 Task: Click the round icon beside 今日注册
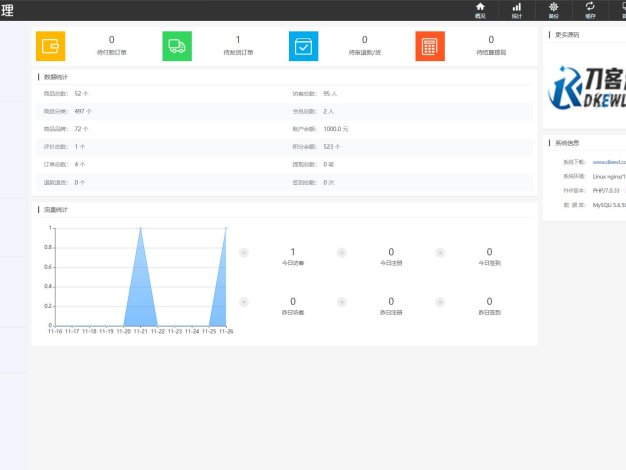[342, 253]
